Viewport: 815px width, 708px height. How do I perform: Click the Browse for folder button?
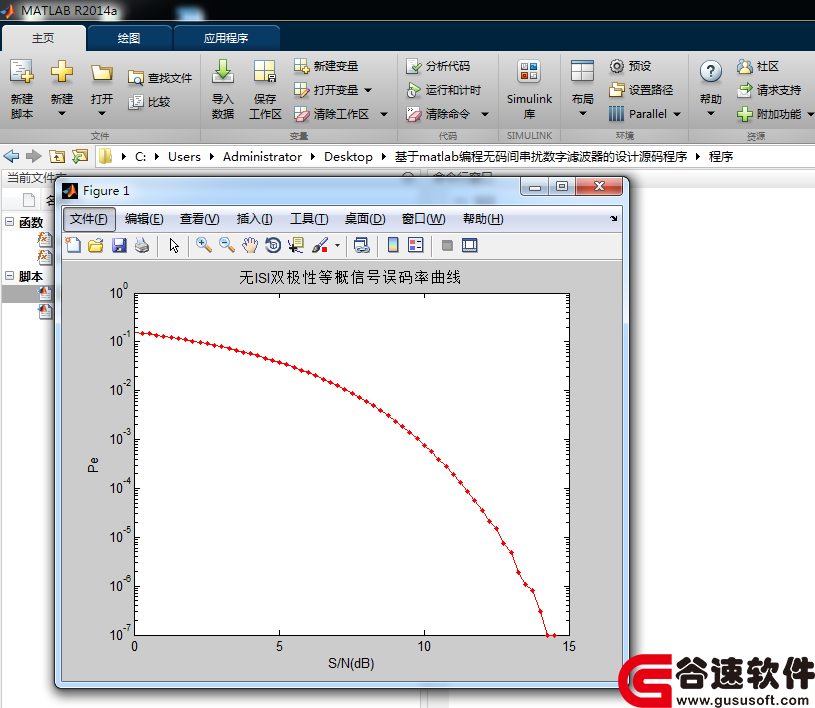click(80, 156)
